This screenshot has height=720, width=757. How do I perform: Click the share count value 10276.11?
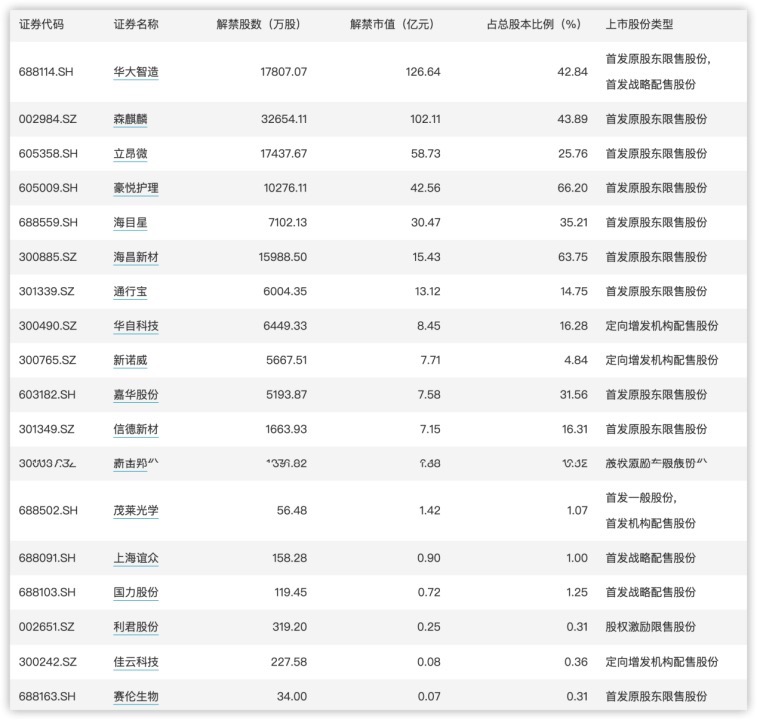285,188
